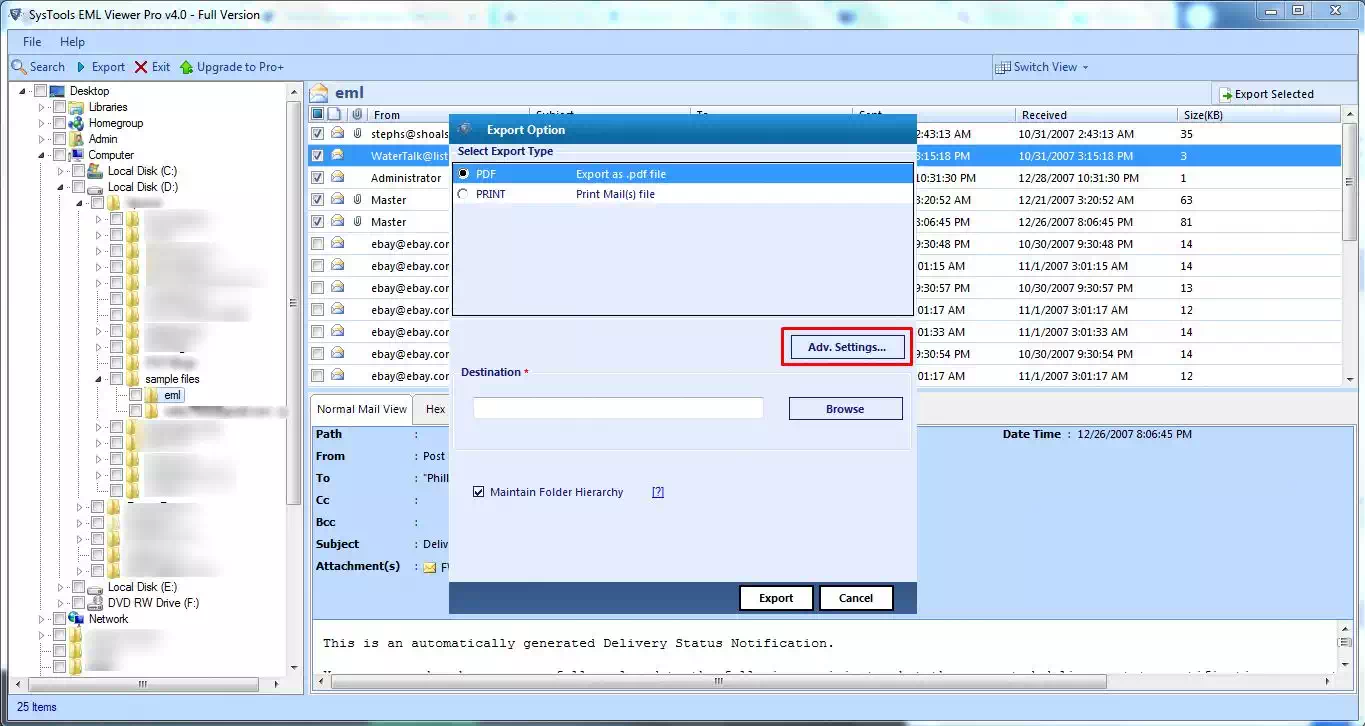Toggle Maintain Folder Hierarchy checkbox
1365x726 pixels.
click(479, 492)
